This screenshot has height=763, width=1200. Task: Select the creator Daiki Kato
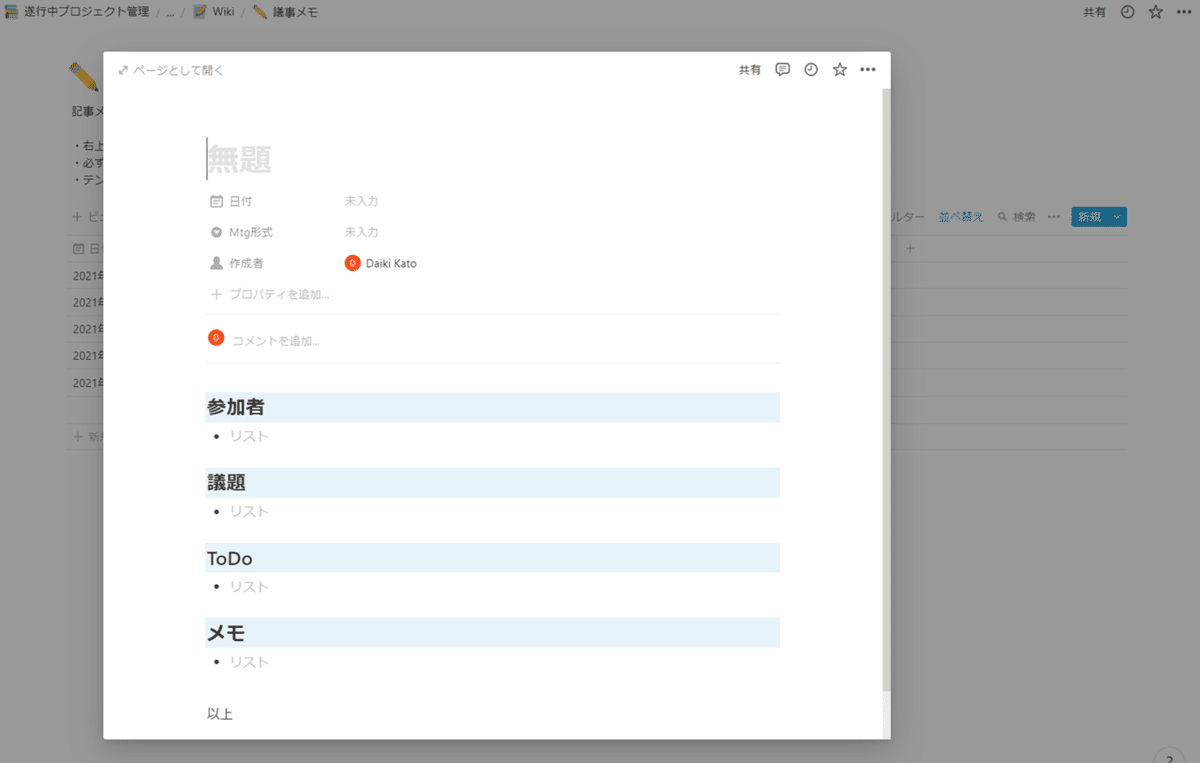tap(381, 263)
